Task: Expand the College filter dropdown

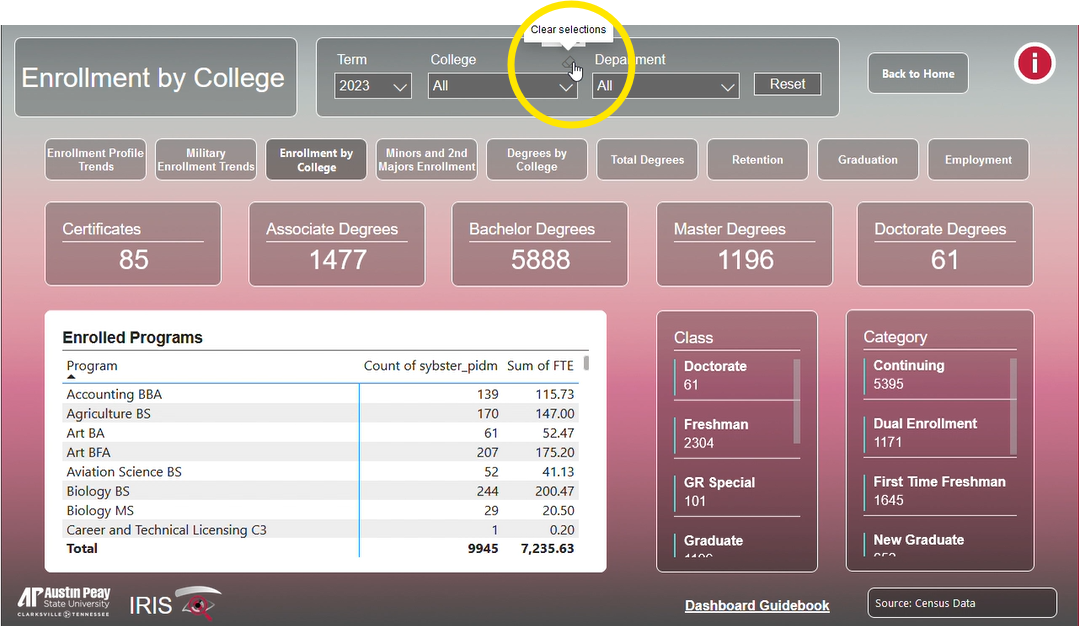Action: point(503,86)
